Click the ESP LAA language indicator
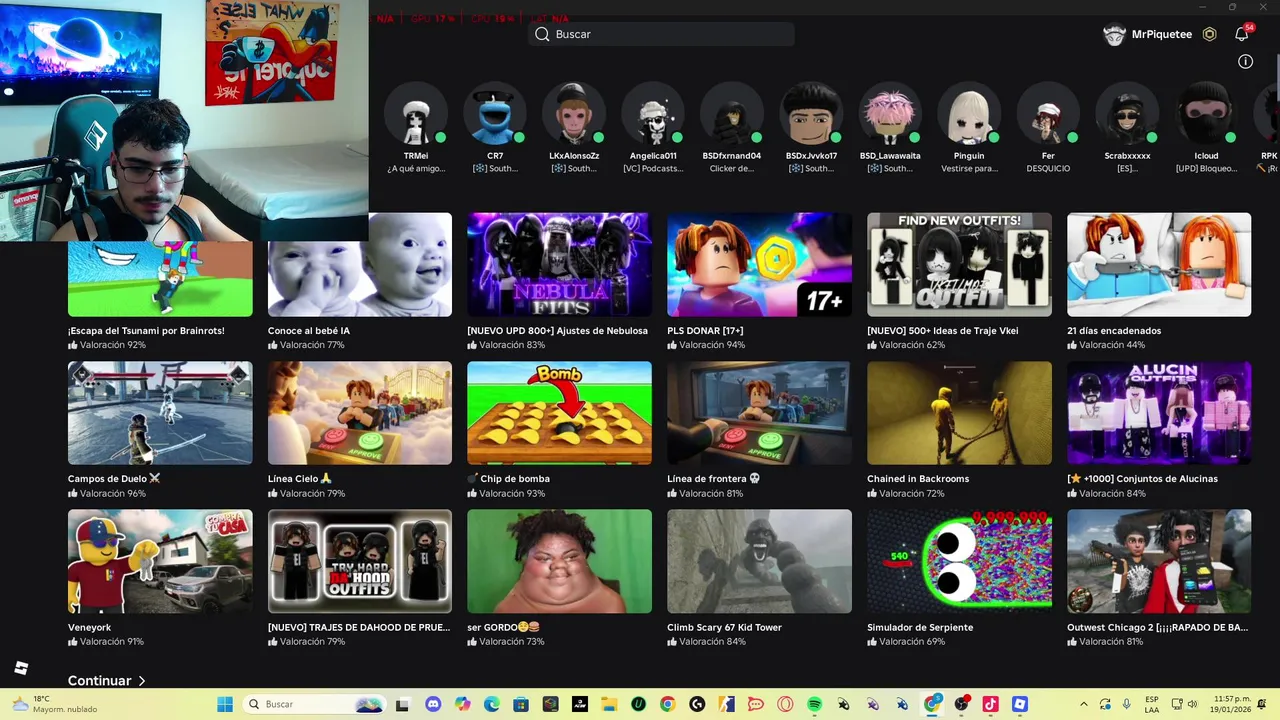1280x720 pixels. pyautogui.click(x=1152, y=704)
